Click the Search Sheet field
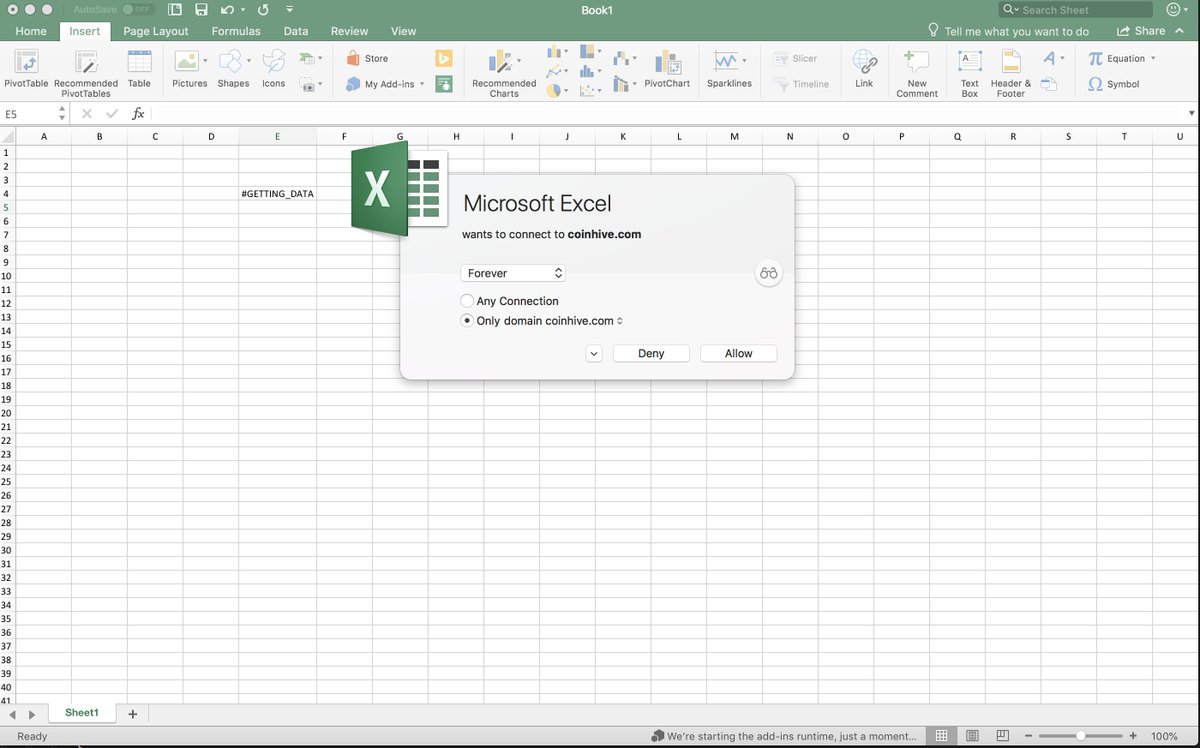1200x748 pixels. (1078, 10)
